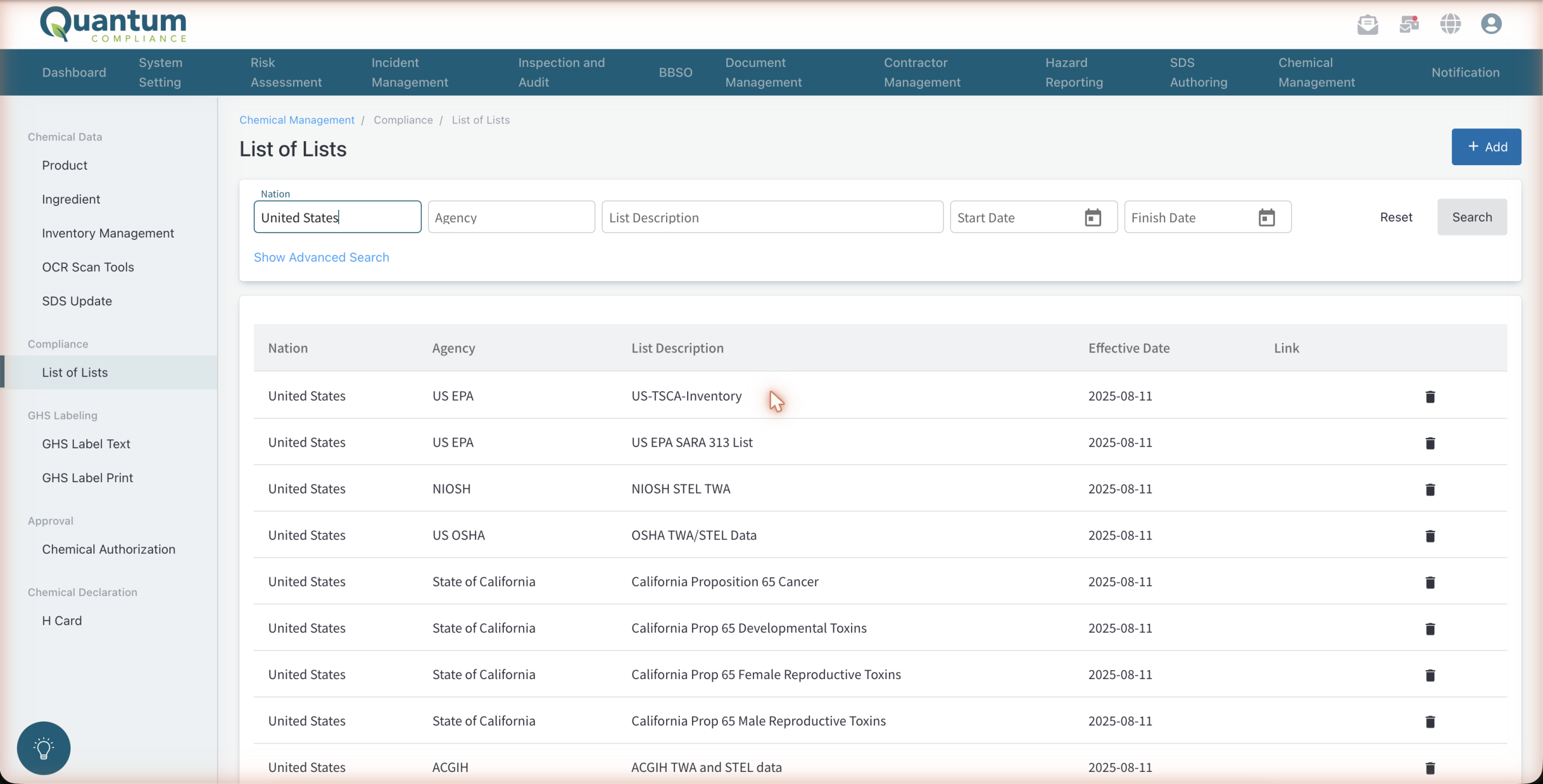Open the Finish Date calendar picker
Image resolution: width=1543 pixels, height=784 pixels.
1267,218
